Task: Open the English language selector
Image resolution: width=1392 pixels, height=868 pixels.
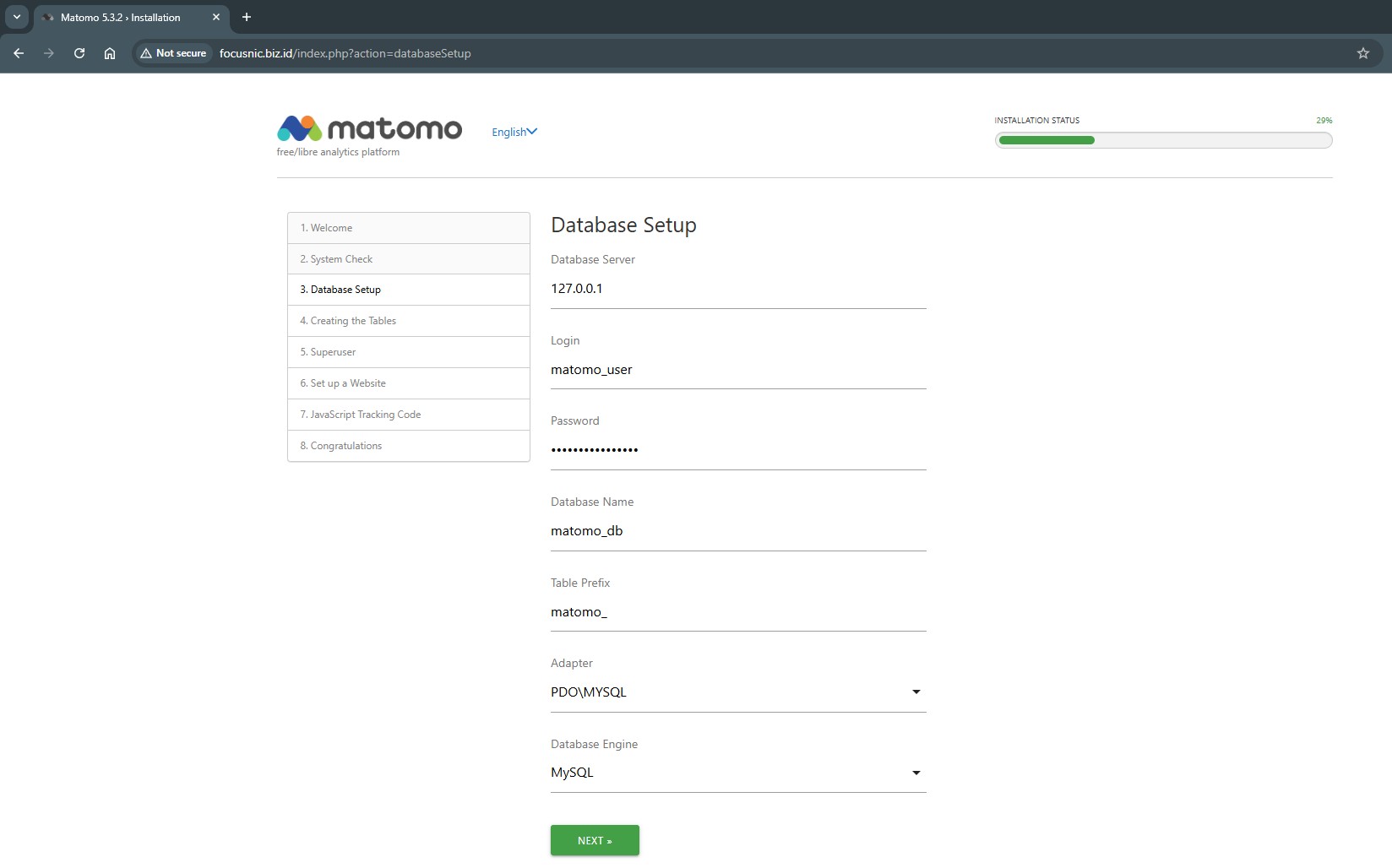Action: click(514, 132)
